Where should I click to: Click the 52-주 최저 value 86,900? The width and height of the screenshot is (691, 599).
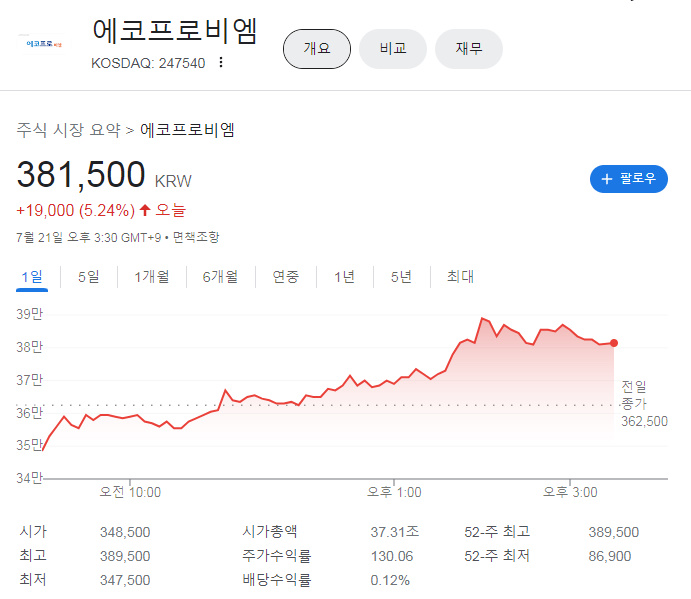610,556
